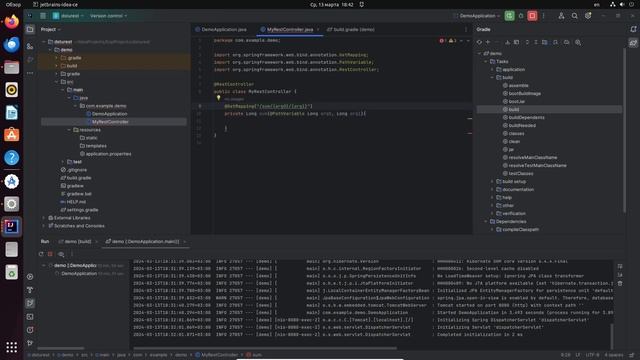The width and height of the screenshot is (640, 360).
Task: Open the Project tool window icon
Action: point(30,29)
